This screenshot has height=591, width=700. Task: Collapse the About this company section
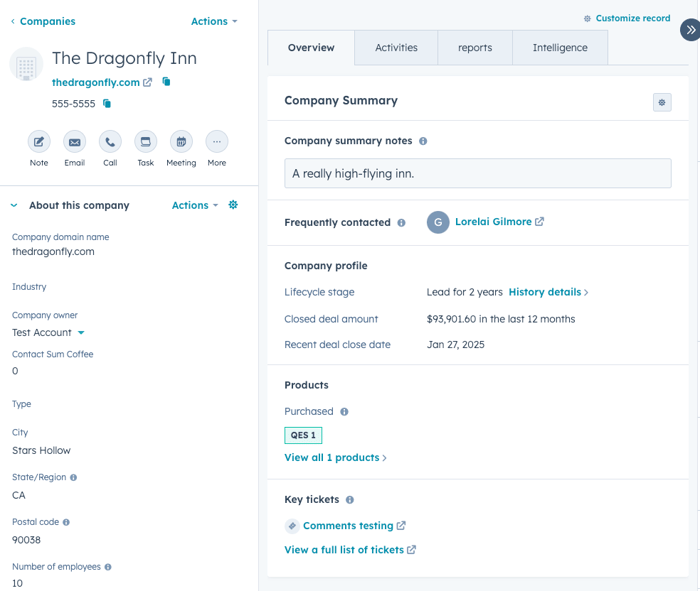pos(14,206)
